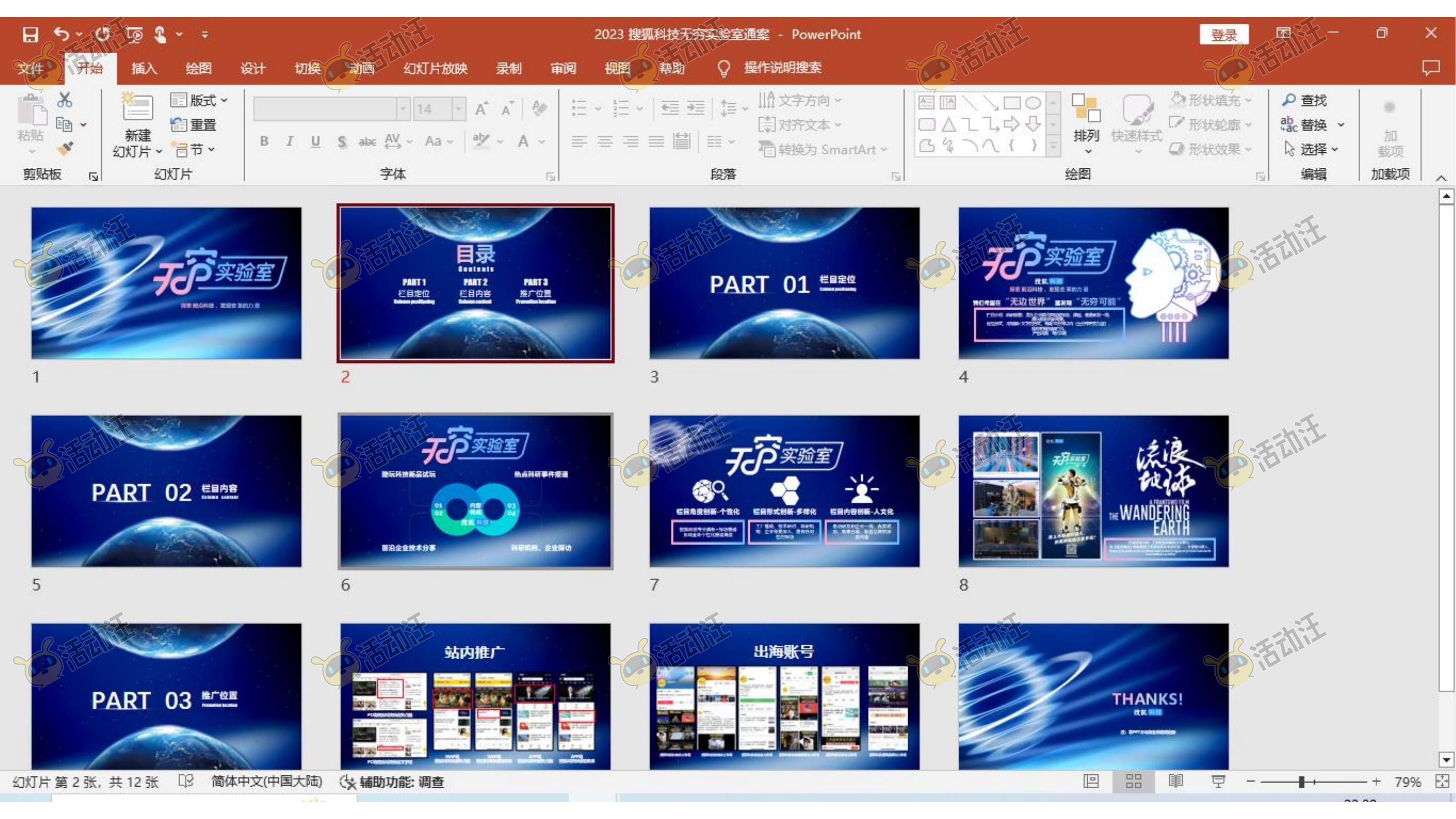The width and height of the screenshot is (1456, 819).
Task: Toggle italic formatting
Action: click(x=289, y=141)
